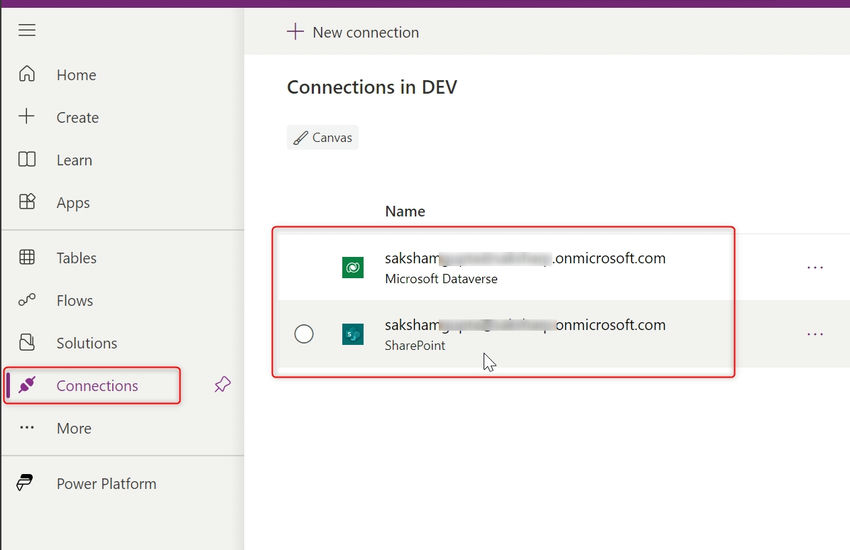Select the SharePoint connection radio button

tap(304, 334)
